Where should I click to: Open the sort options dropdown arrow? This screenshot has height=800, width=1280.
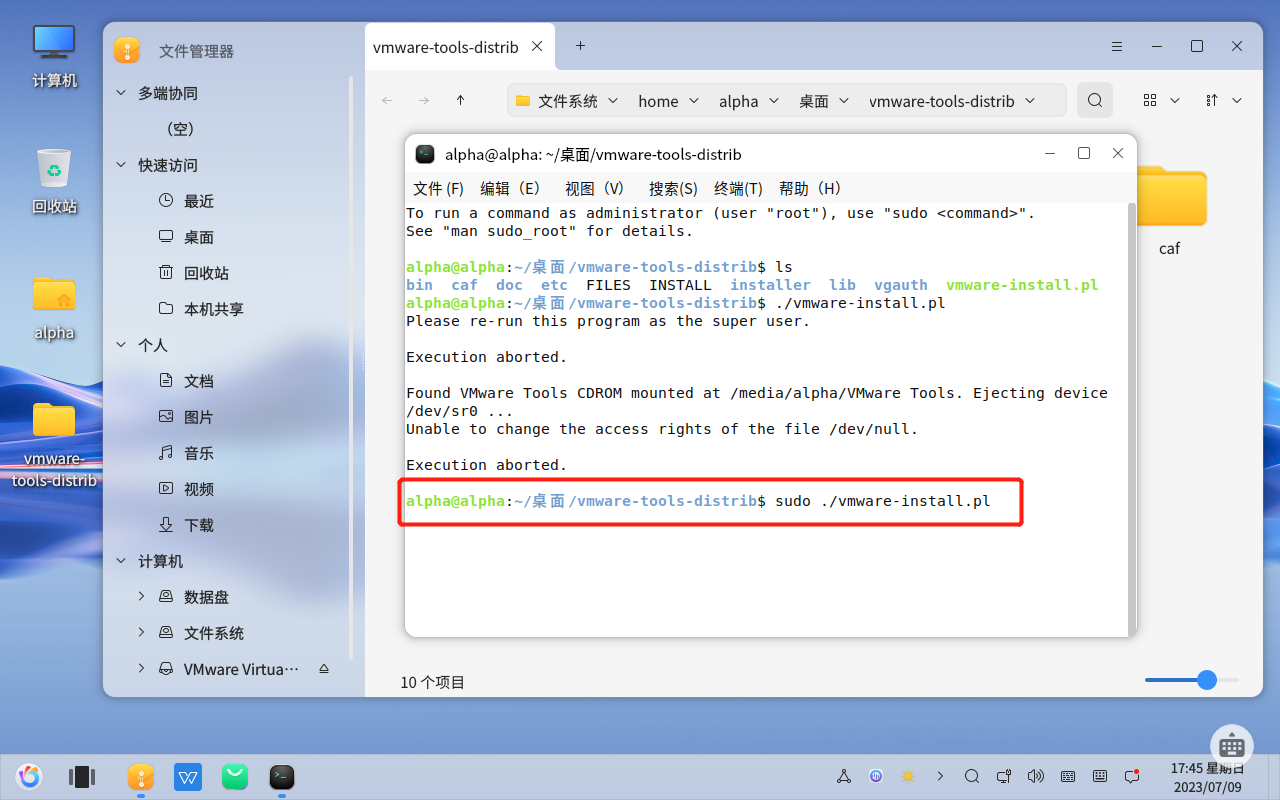[x=1237, y=100]
